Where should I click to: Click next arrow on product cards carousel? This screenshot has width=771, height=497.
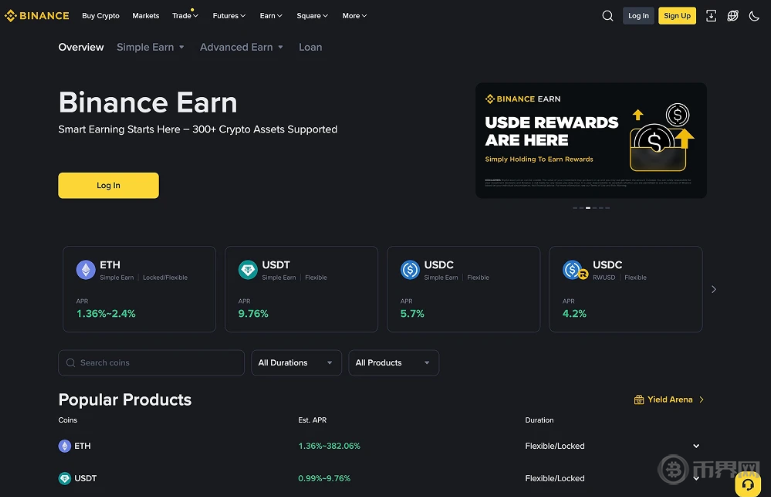(713, 289)
